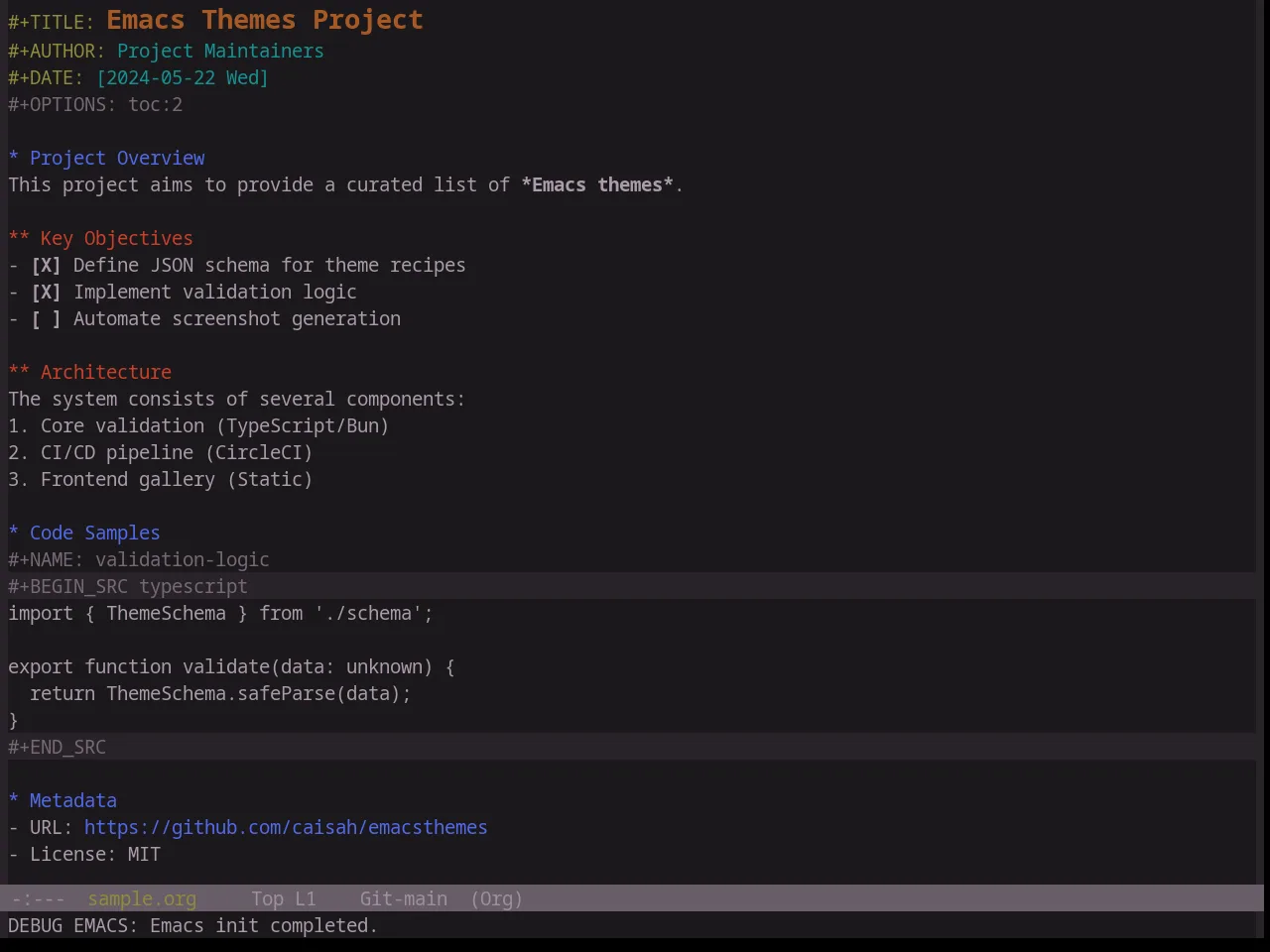Check the 'Automate screenshot generation' box

pyautogui.click(x=46, y=318)
